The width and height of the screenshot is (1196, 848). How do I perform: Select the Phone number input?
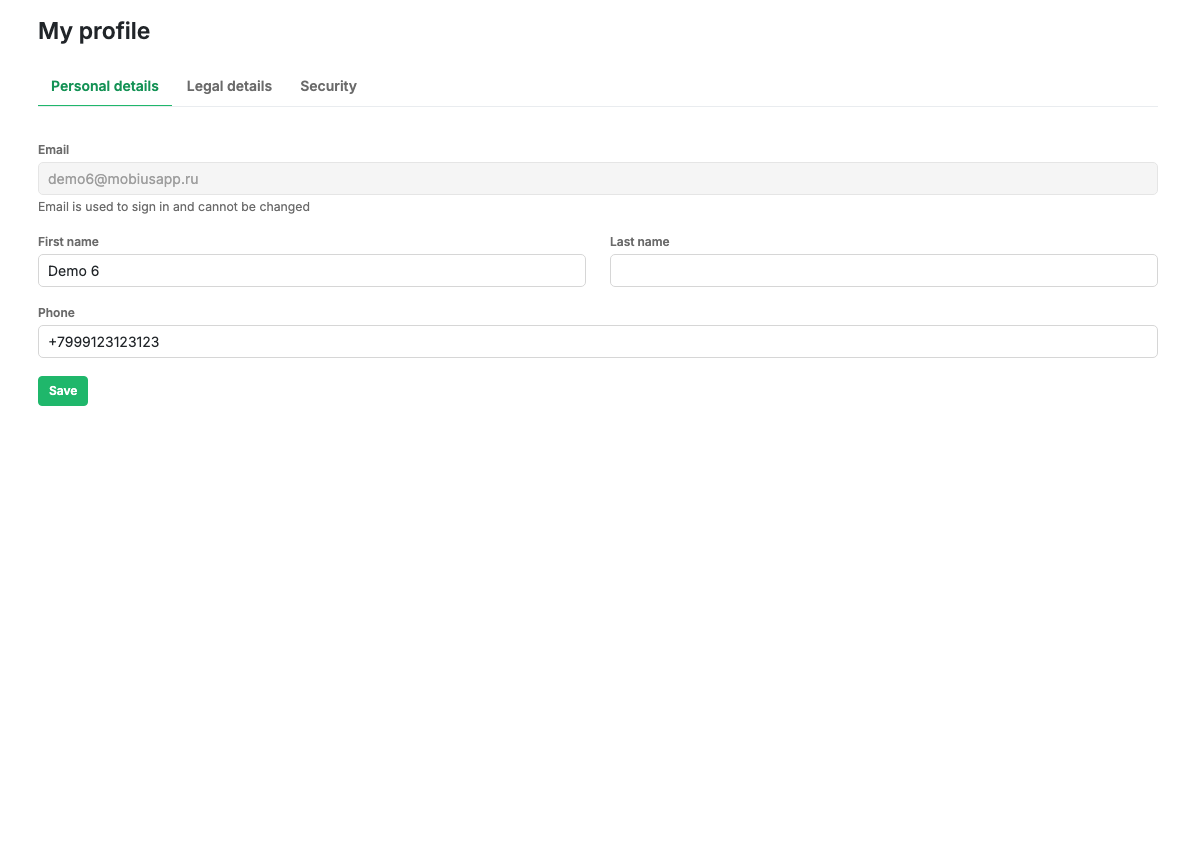[597, 342]
